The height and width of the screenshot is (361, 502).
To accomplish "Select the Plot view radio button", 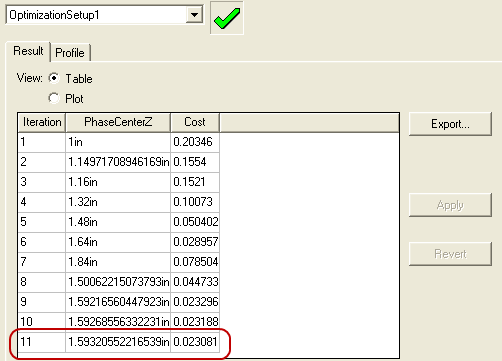I will 54,98.
